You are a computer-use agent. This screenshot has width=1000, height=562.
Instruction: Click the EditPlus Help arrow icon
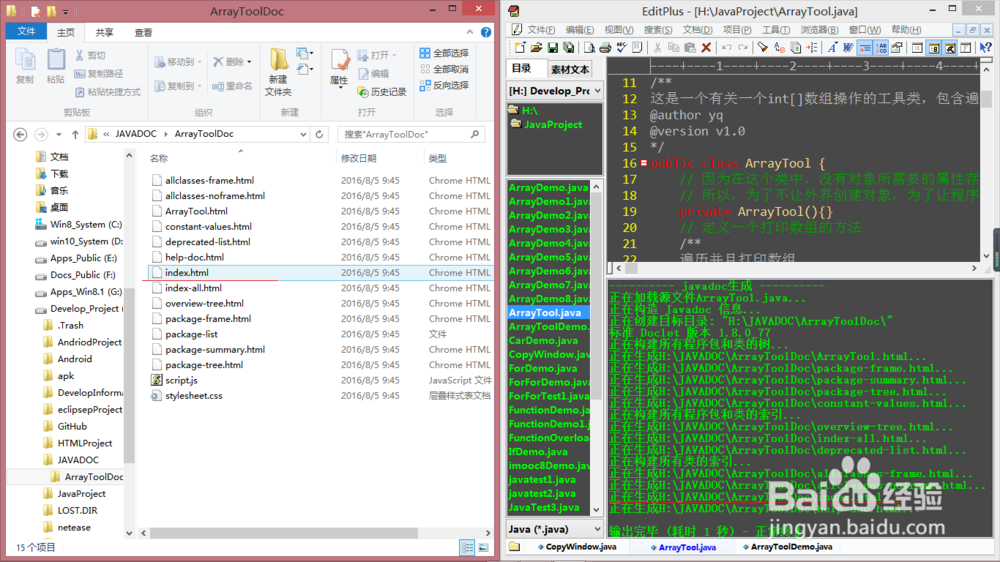point(985,48)
